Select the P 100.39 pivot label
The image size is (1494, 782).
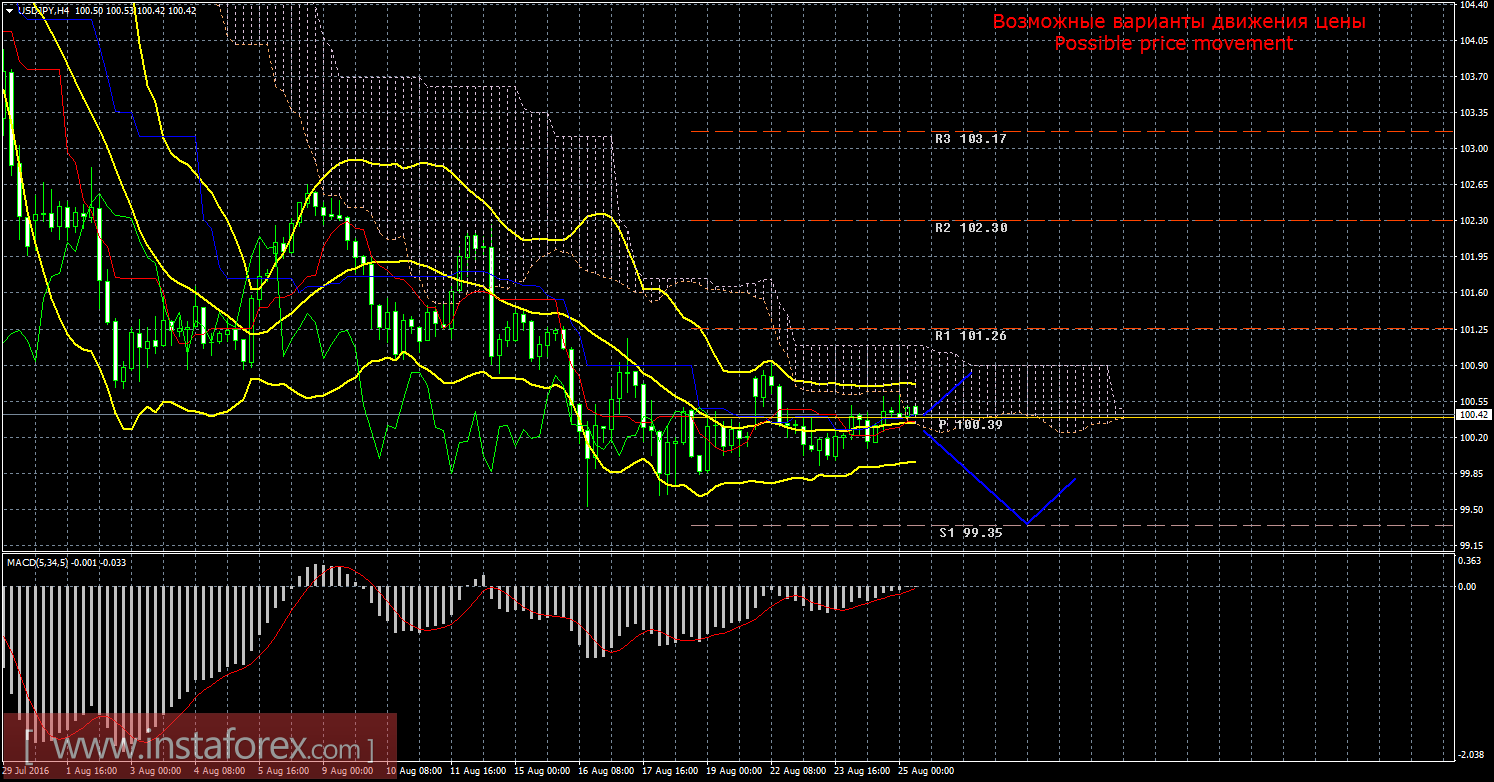point(971,425)
